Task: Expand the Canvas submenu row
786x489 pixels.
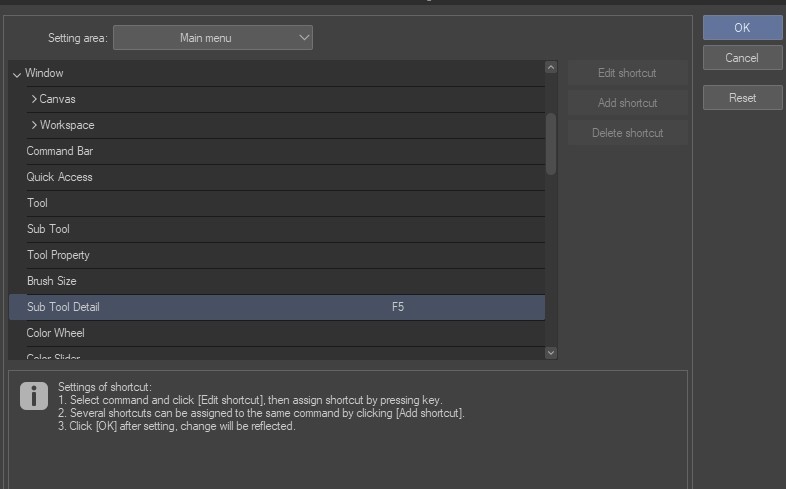Action: 34,99
